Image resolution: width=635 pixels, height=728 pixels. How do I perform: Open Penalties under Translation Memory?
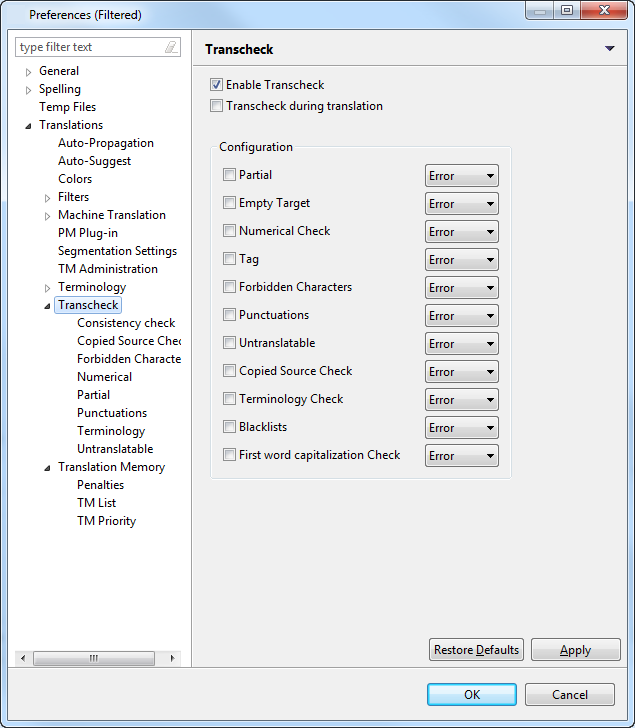point(100,485)
